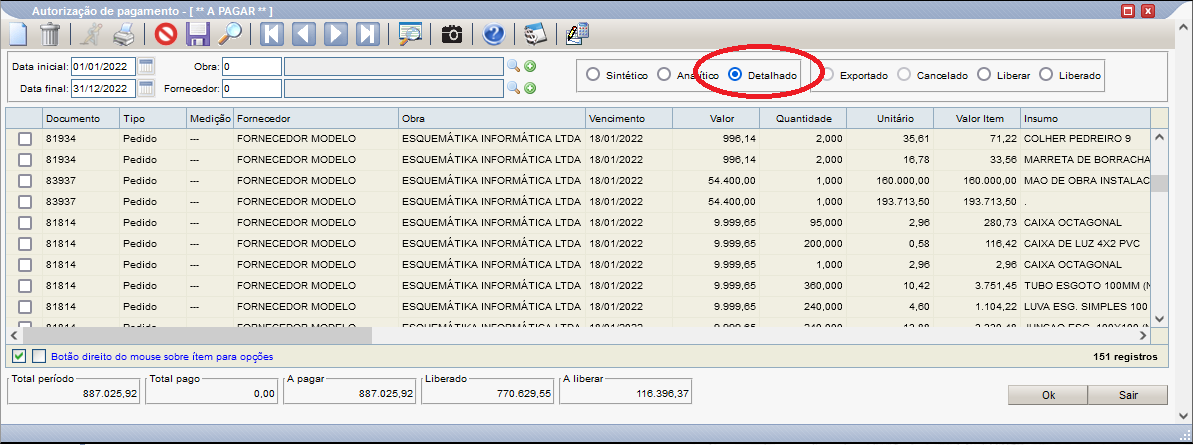Click green plus icon for Fornecedor
Viewport: 1193px width, 445px height.
[x=530, y=88]
